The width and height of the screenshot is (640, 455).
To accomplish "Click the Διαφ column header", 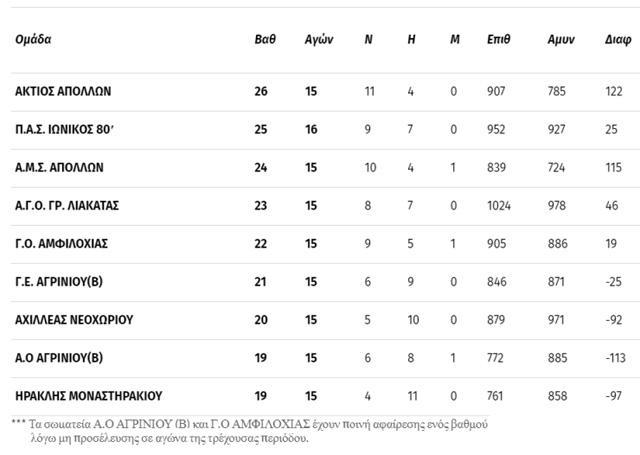I will 617,40.
